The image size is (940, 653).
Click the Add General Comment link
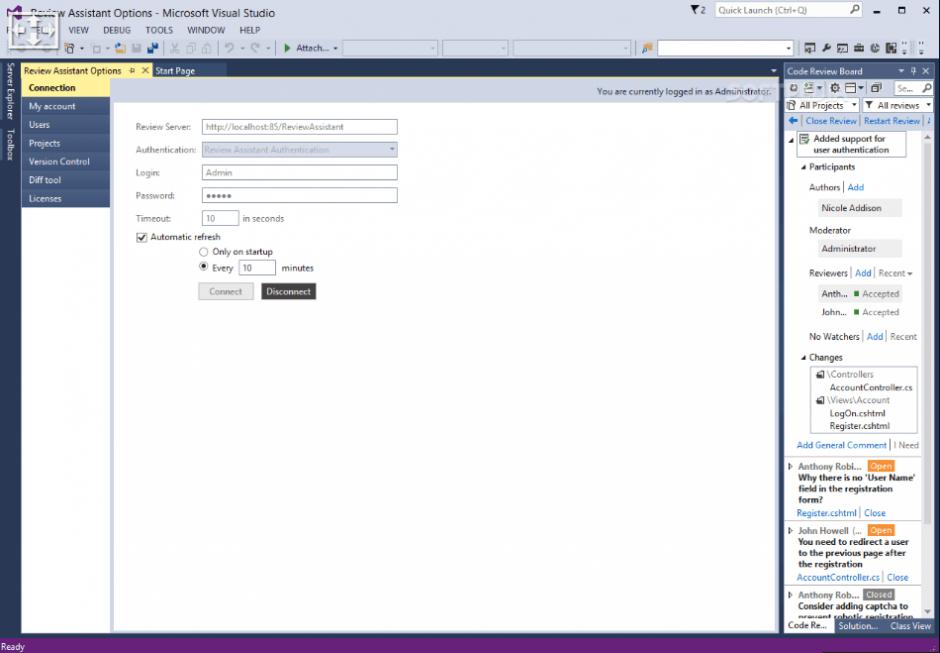pyautogui.click(x=841, y=445)
